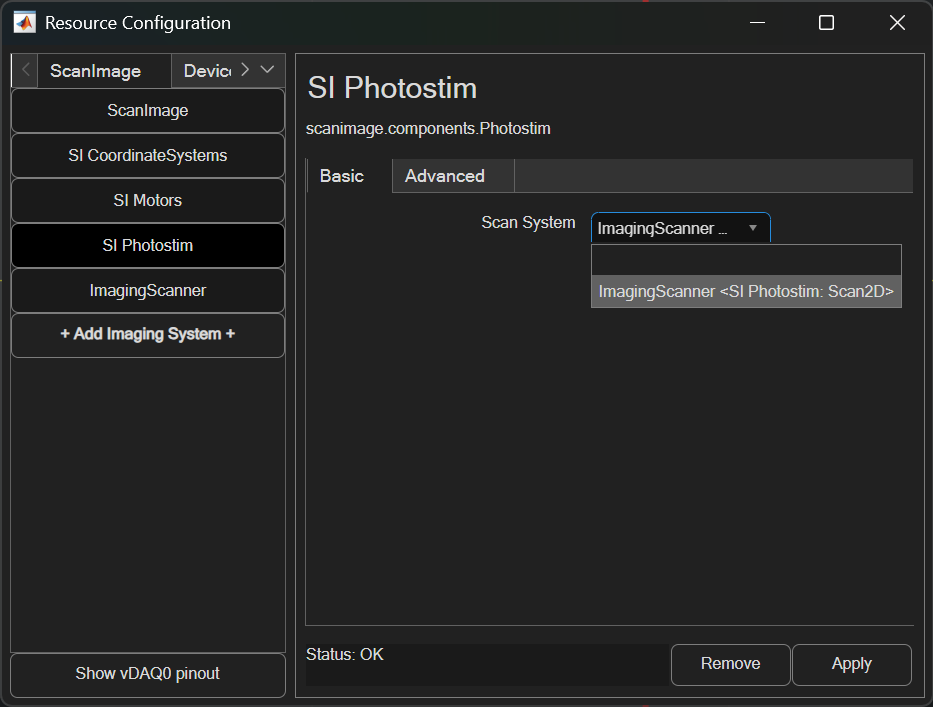Switch to the ScanImage category tab
The image size is (933, 707).
[x=95, y=71]
